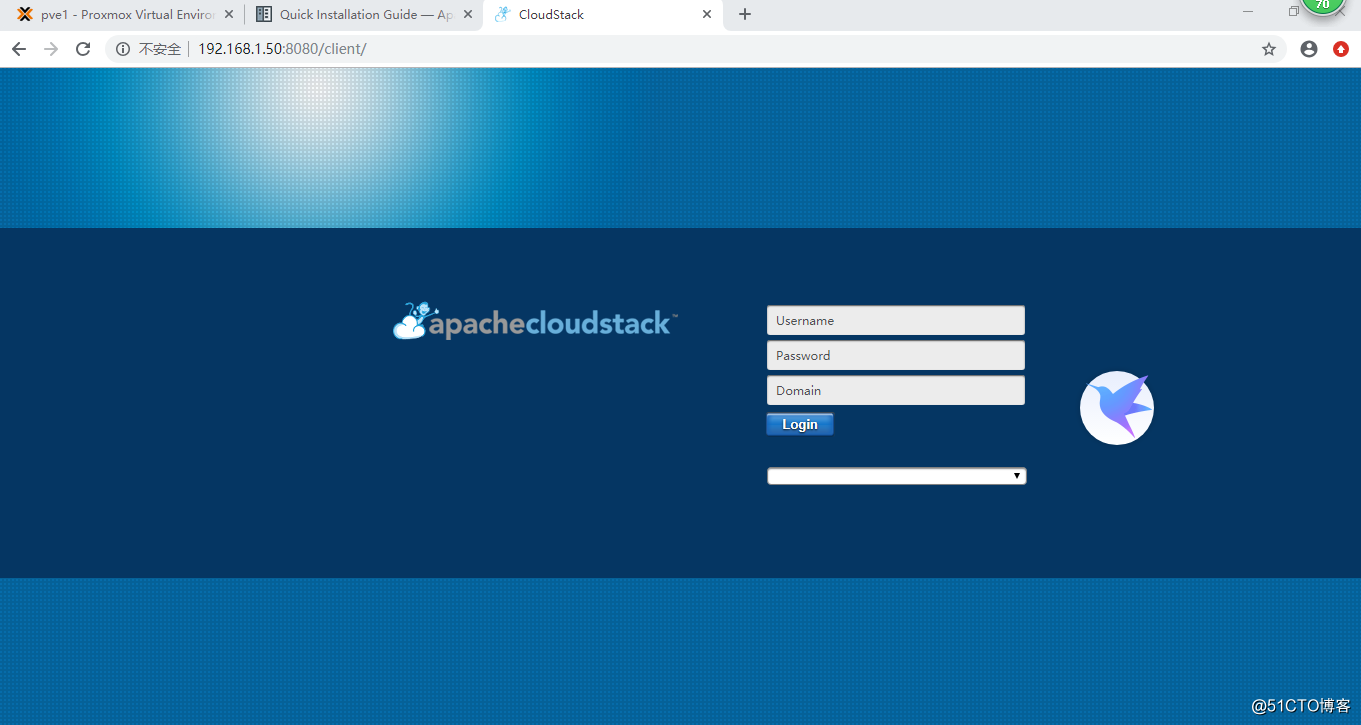
Task: Minimize the browser window
Action: pos(1248,11)
